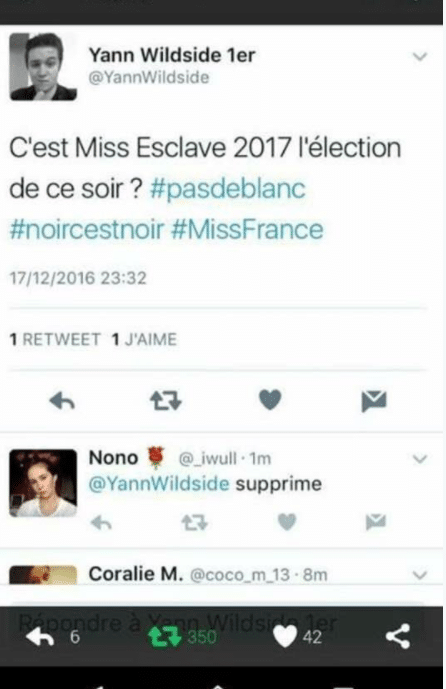Viewport: 446px width, 689px height.
Task: Reply to Nono's comment
Action: (102, 522)
